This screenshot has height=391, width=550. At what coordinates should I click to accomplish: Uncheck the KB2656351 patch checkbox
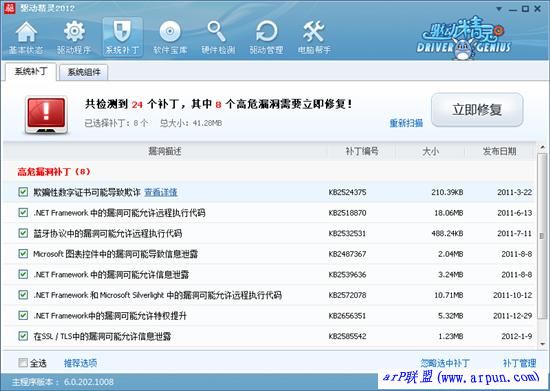[23, 316]
